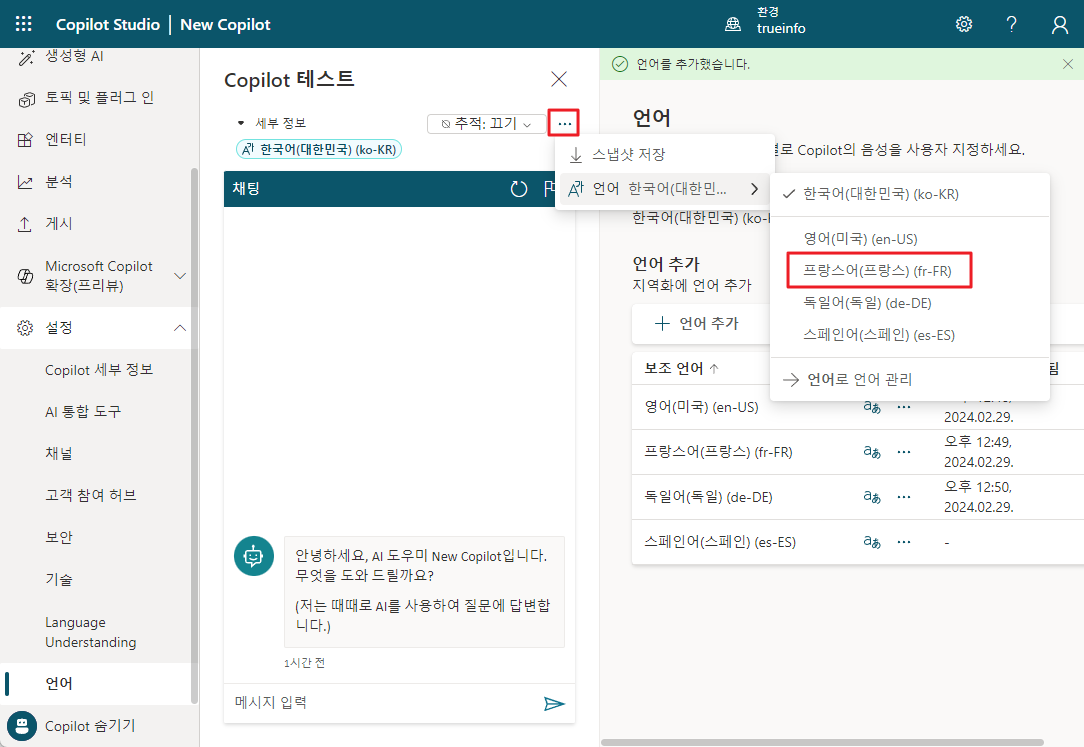This screenshot has height=747, width=1084.
Task: Open AI 통합 도구 settings page
Action: (82, 412)
